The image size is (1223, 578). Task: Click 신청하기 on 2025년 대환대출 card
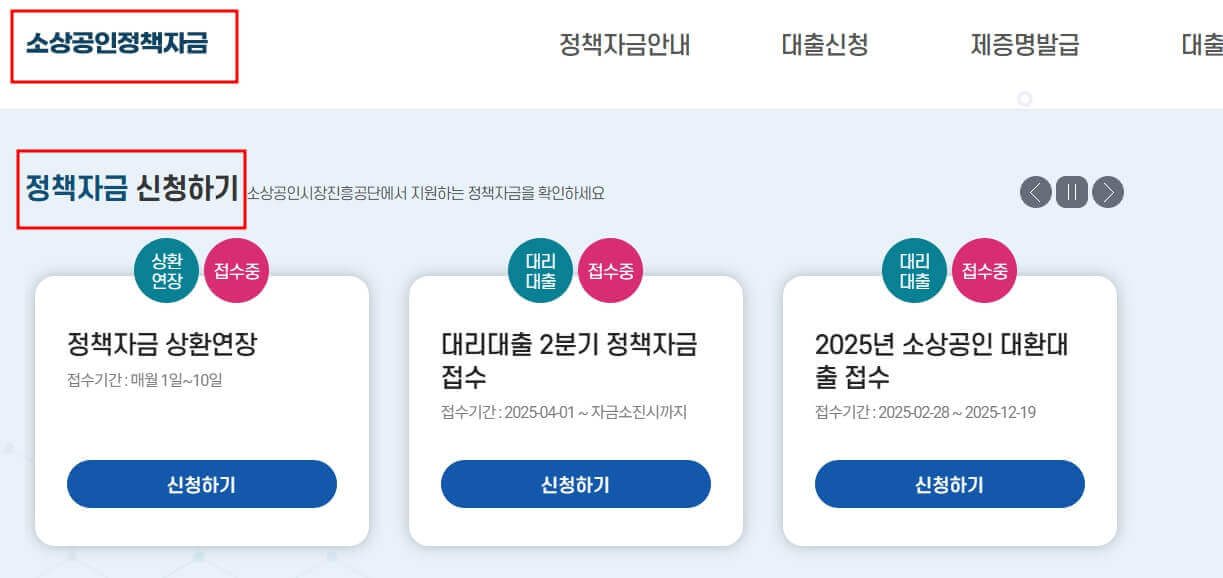point(950,484)
